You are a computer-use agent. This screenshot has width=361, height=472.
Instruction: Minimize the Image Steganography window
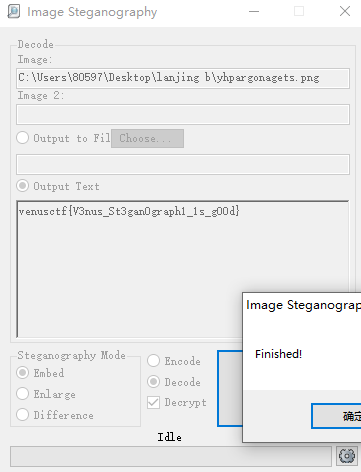click(254, 11)
